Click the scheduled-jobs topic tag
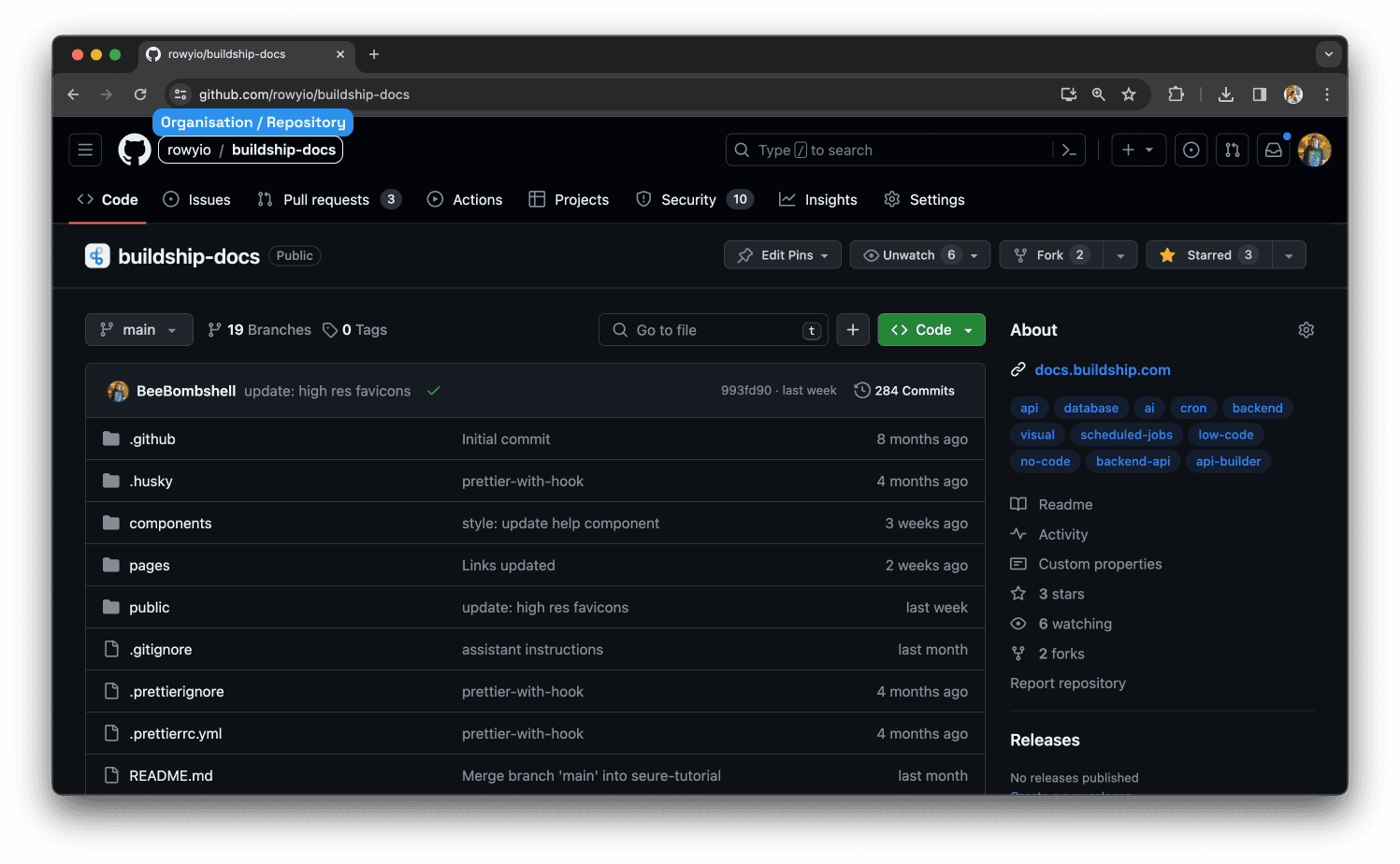This screenshot has width=1400, height=864. pyautogui.click(x=1126, y=434)
